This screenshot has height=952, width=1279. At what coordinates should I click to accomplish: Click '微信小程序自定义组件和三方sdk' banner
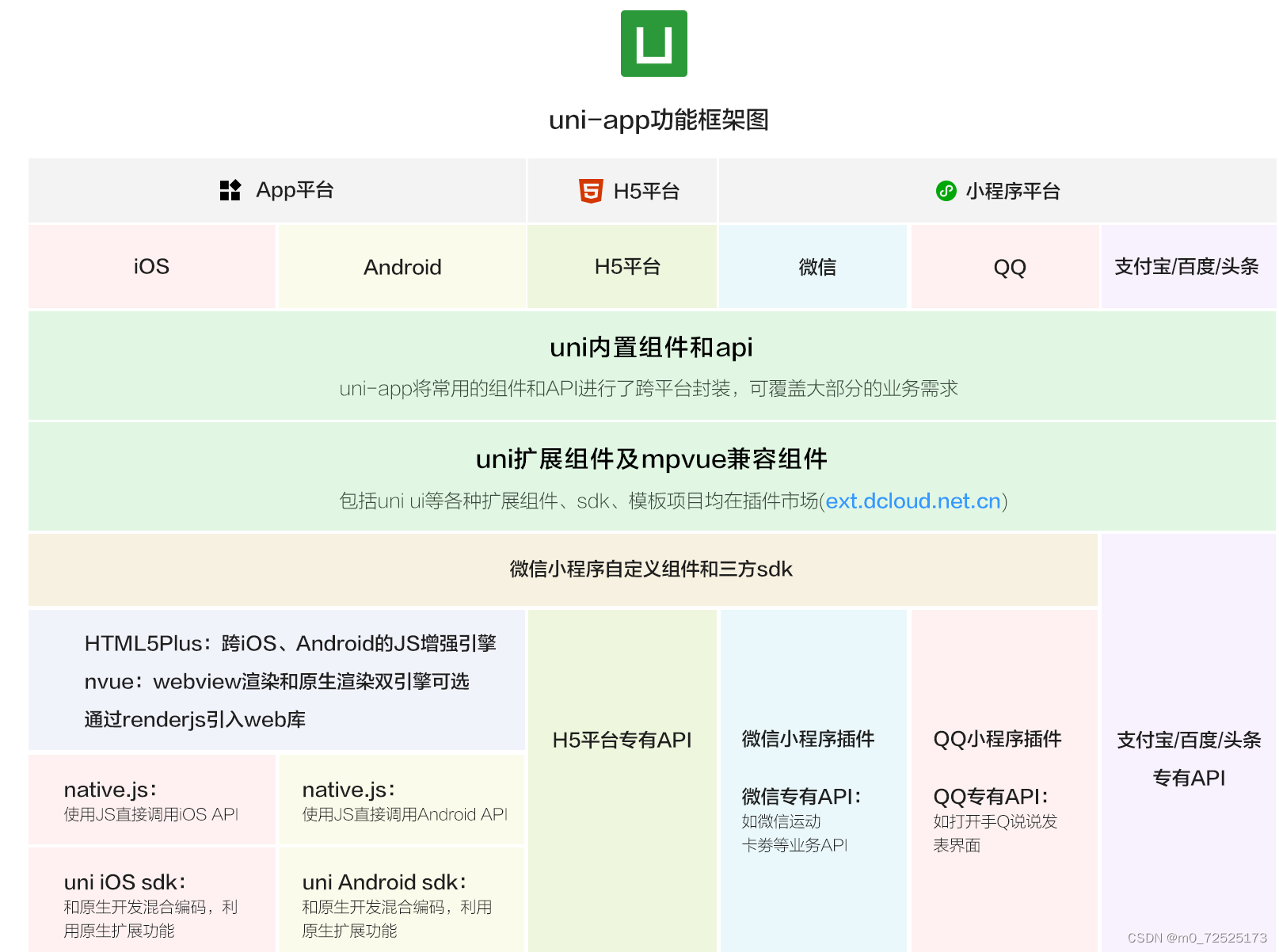[x=563, y=569]
